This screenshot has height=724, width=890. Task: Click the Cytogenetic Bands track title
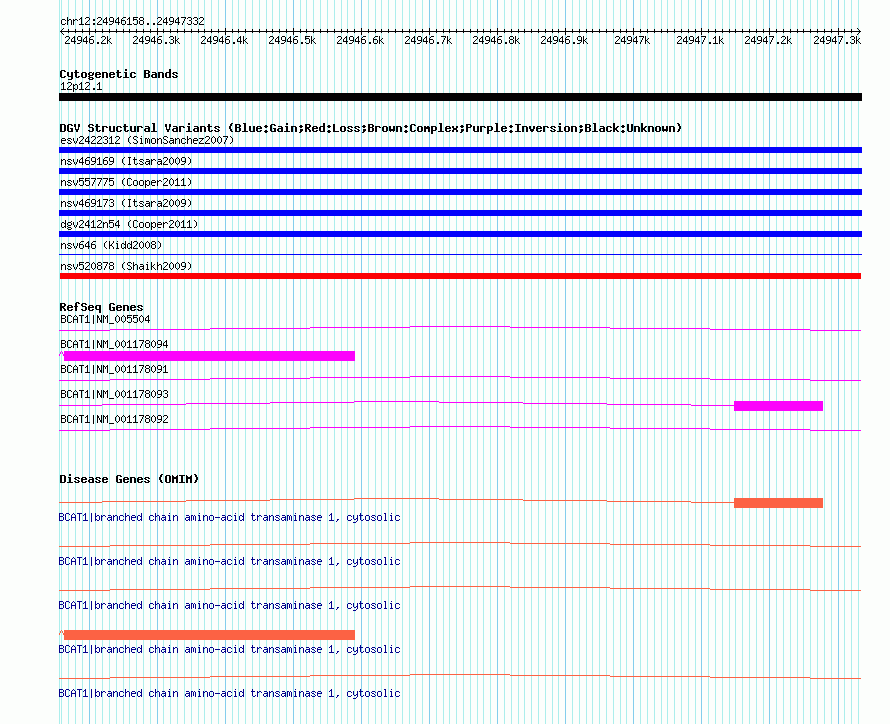[x=119, y=74]
